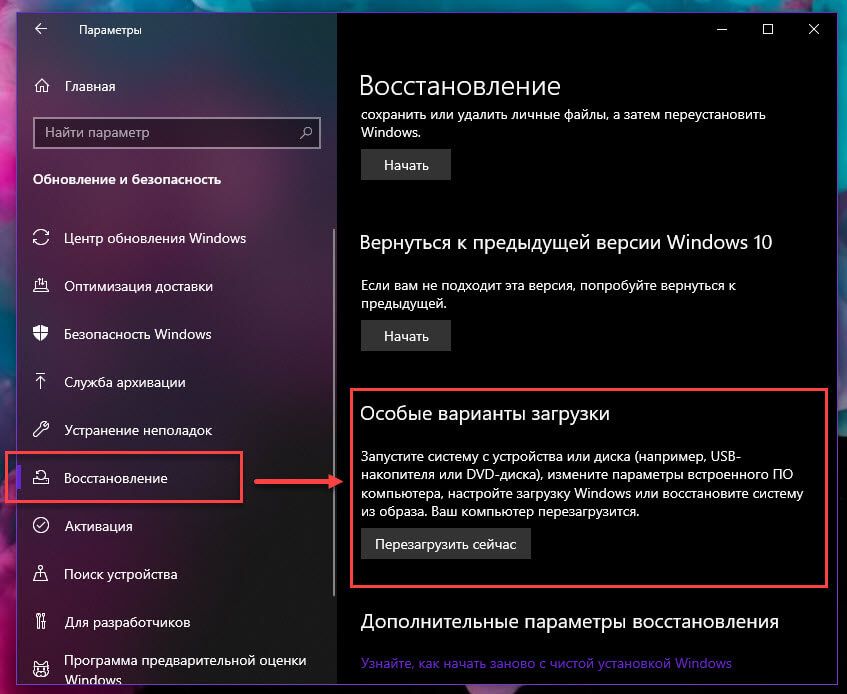Click the Обновление и безопасность heading
Viewport: 847px width, 694px height.
(127, 179)
